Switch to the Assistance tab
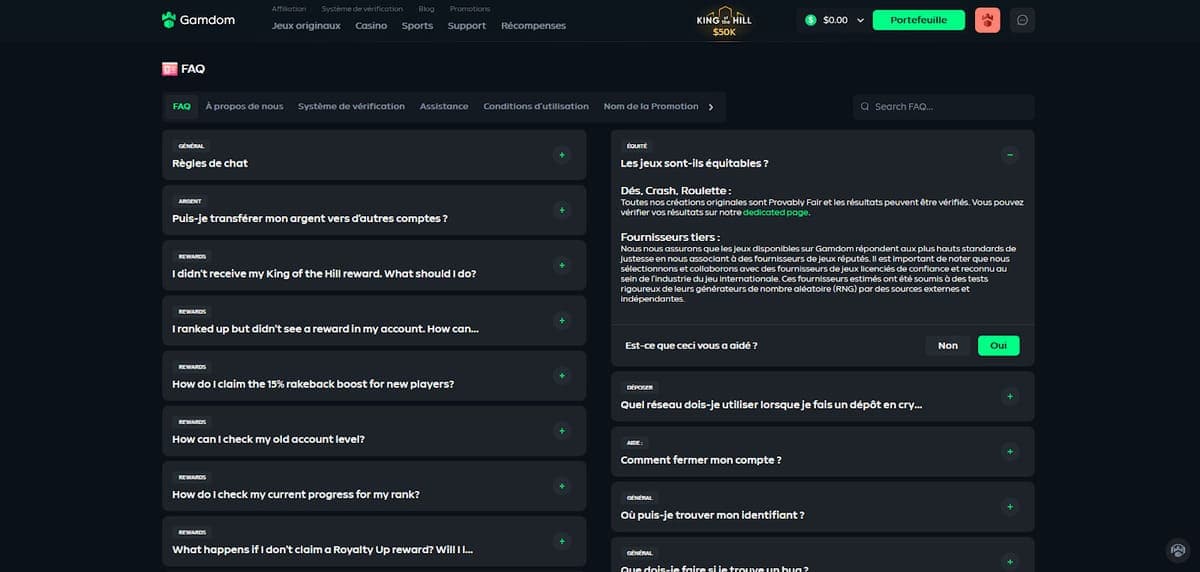1200x572 pixels. pyautogui.click(x=444, y=107)
